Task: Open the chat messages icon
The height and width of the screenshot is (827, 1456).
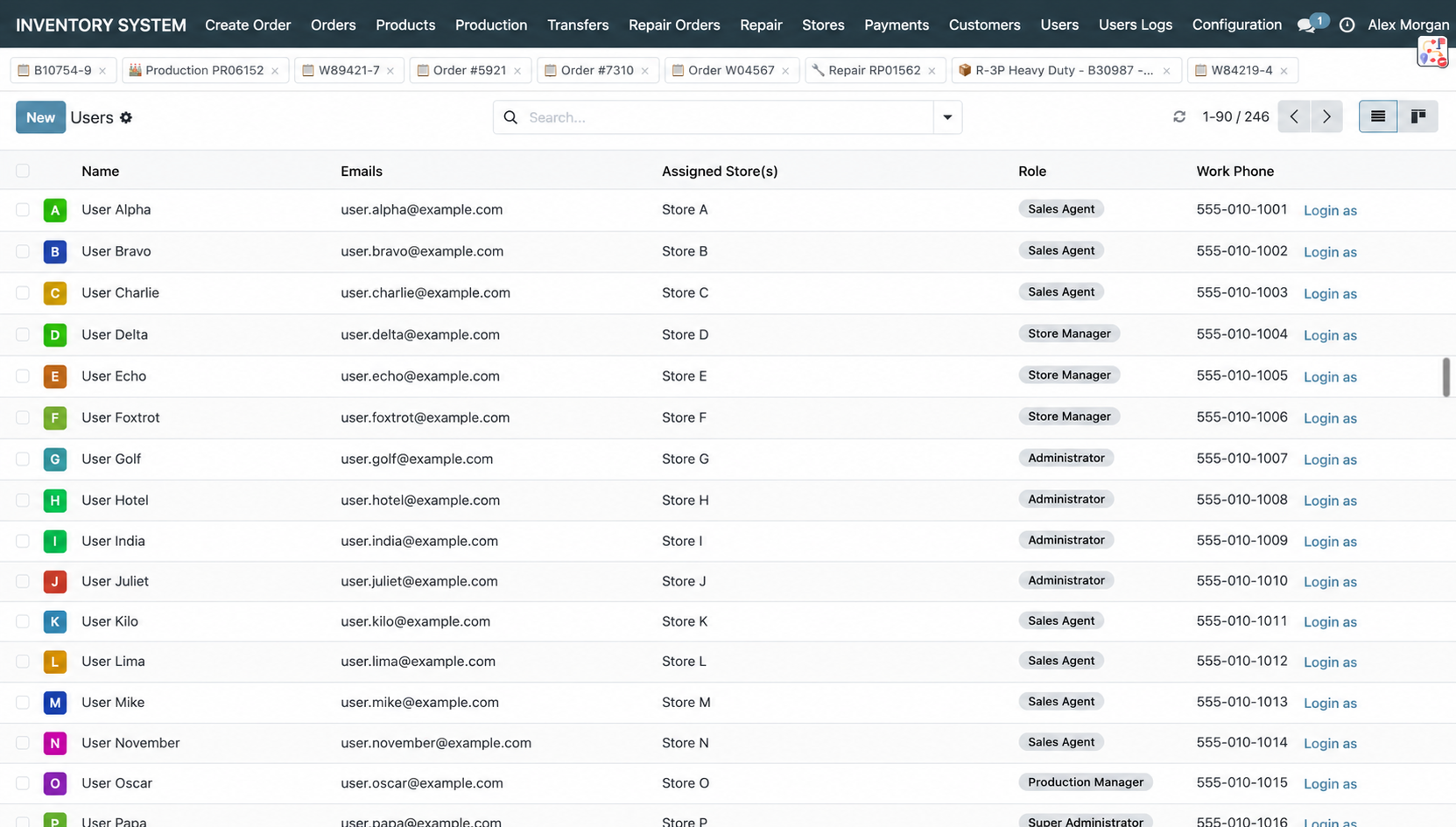Action: pyautogui.click(x=1306, y=25)
